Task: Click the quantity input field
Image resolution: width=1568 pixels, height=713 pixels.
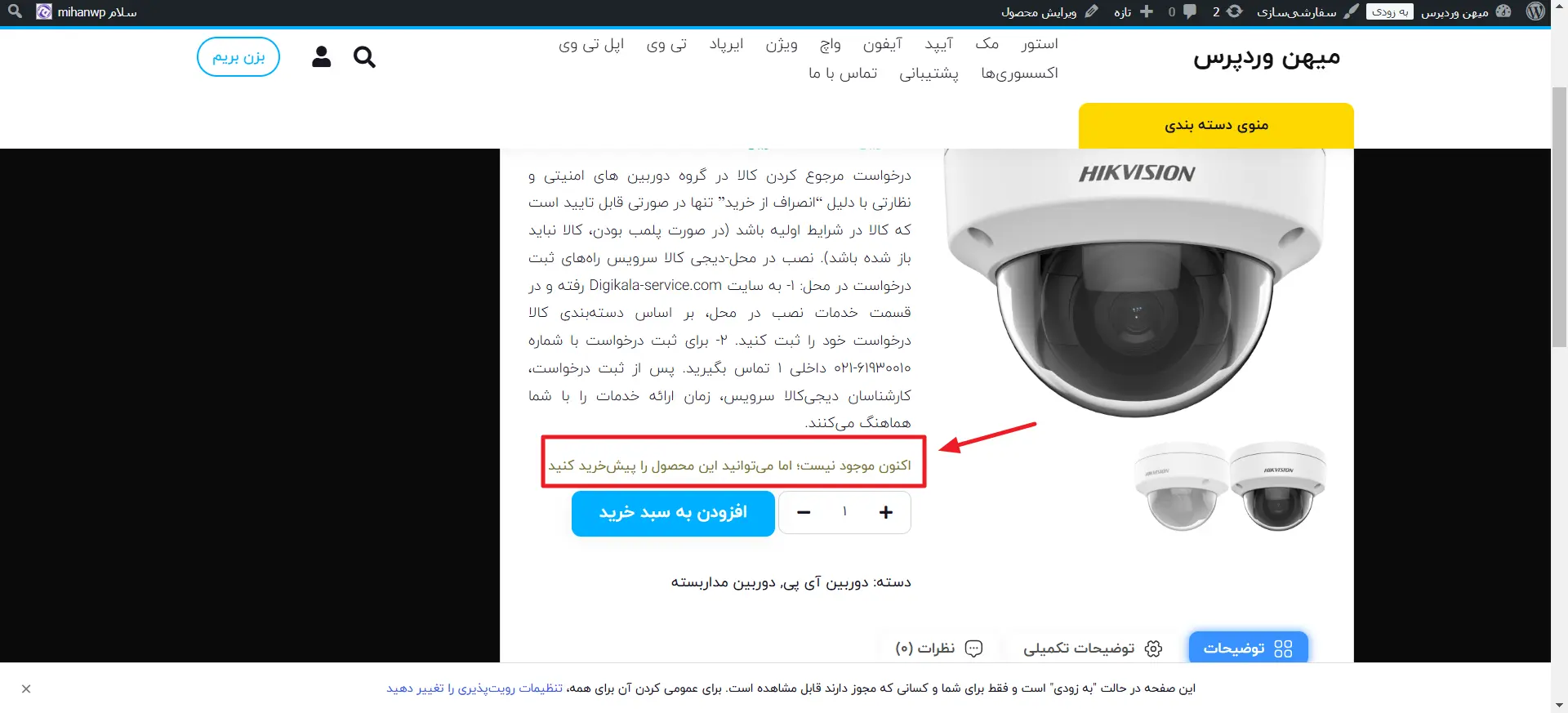Action: (x=844, y=512)
